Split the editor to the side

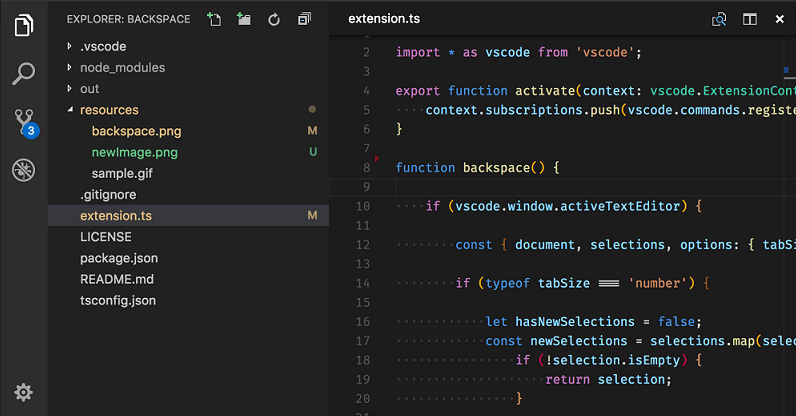coord(749,19)
